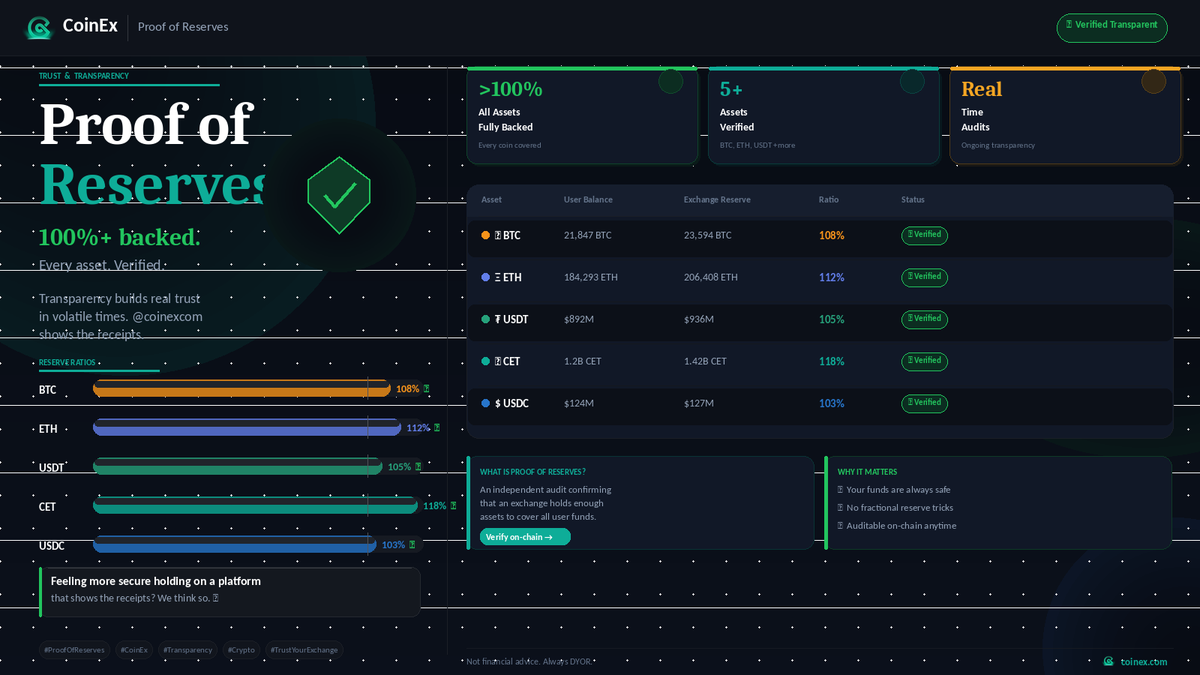This screenshot has width=1200, height=675.
Task: Click the '$124M' USDC balance cell
Action: point(579,404)
